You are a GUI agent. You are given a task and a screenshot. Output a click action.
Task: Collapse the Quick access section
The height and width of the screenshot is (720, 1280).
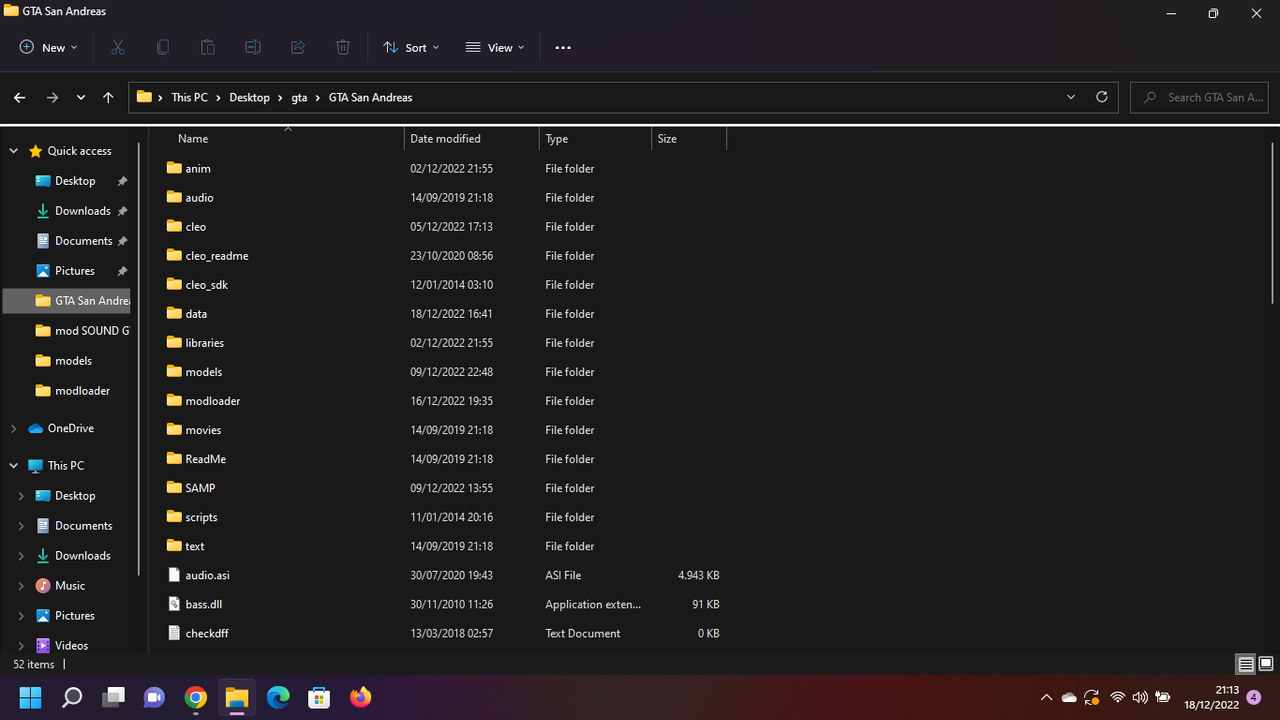click(14, 151)
